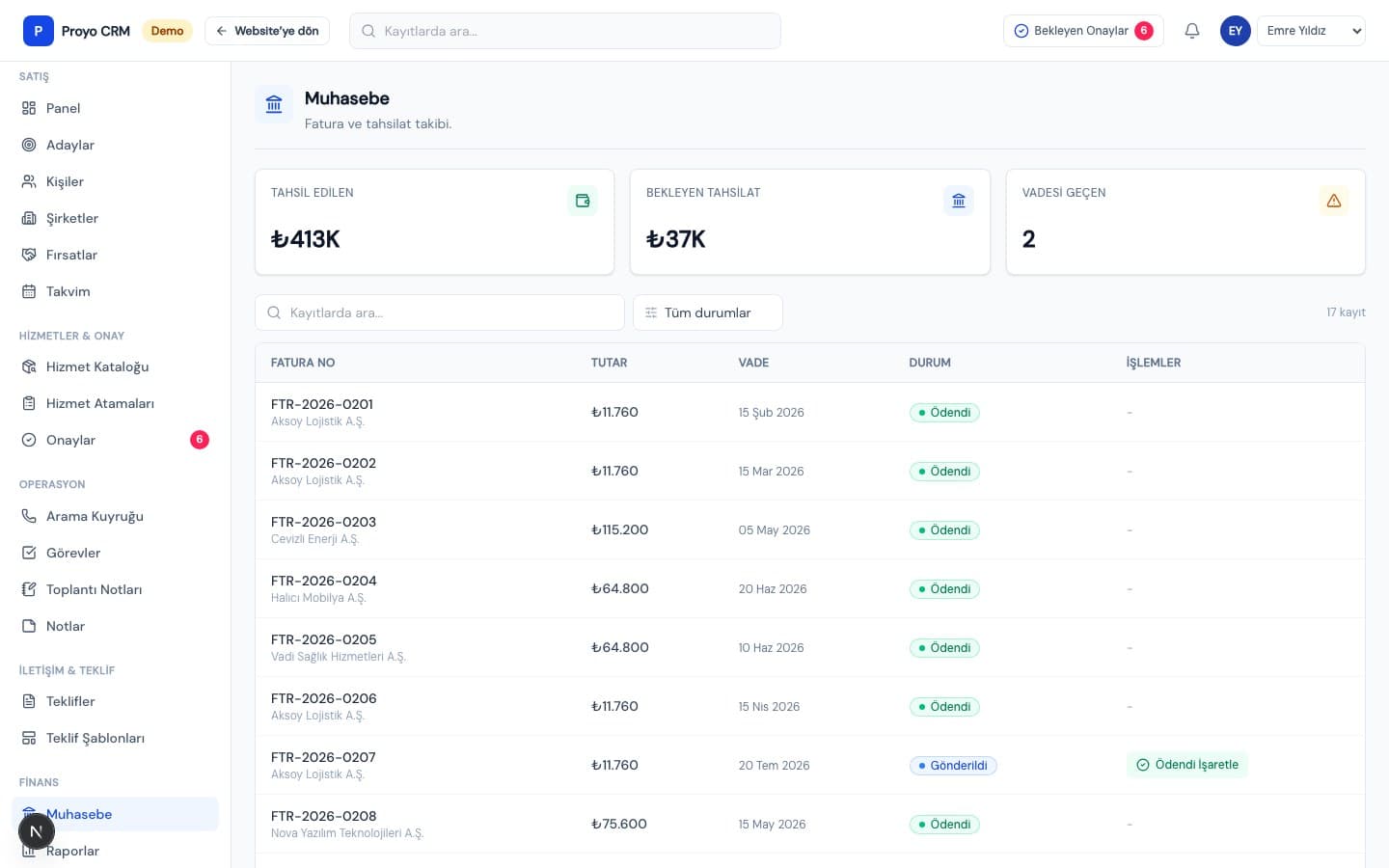Click the invoice table search field

pyautogui.click(x=440, y=312)
